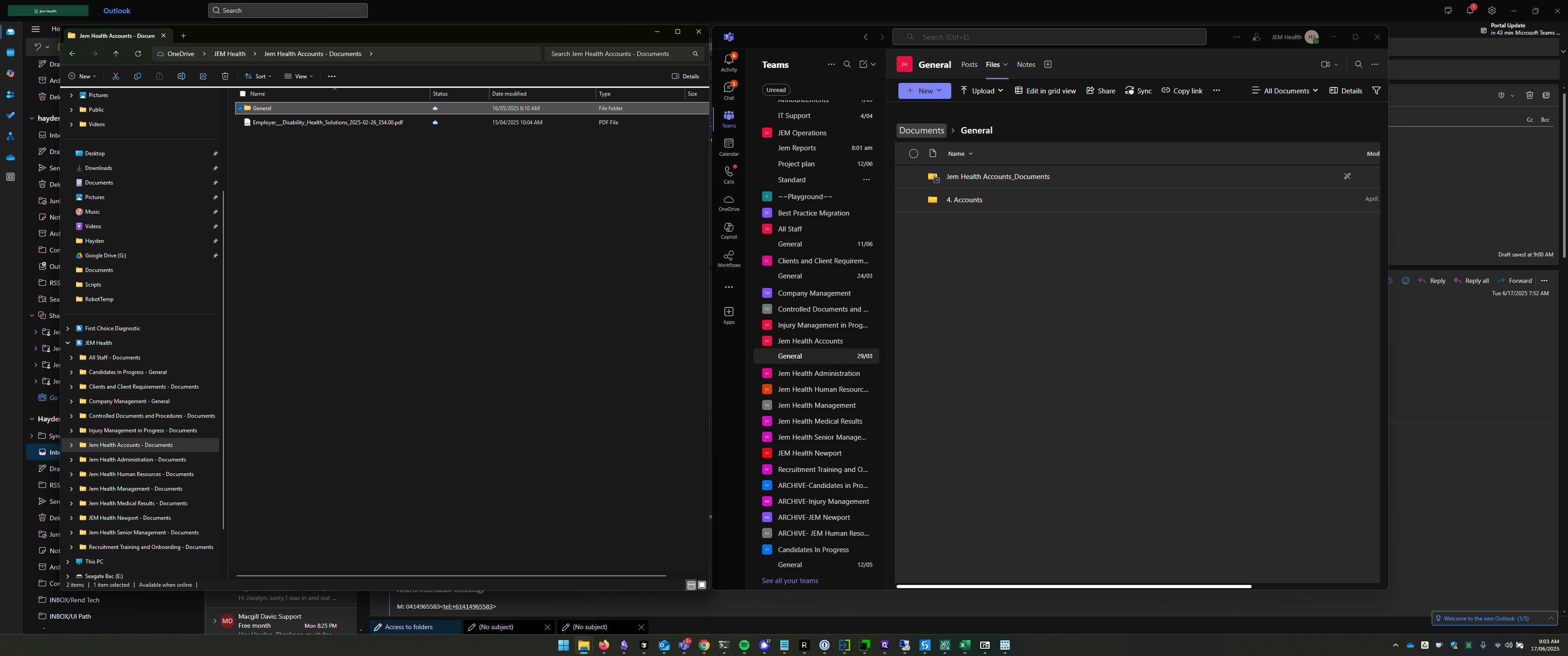Switch to details list view in File Explorer

click(x=691, y=585)
